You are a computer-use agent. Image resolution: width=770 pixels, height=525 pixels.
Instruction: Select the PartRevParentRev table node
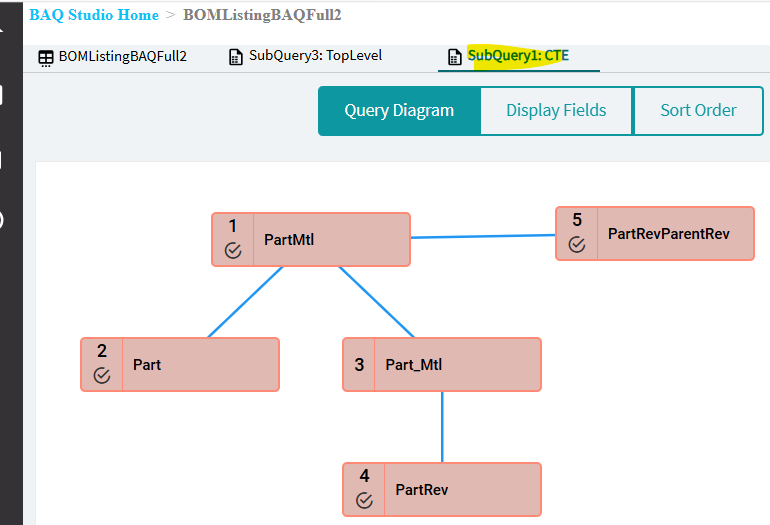[x=655, y=233]
